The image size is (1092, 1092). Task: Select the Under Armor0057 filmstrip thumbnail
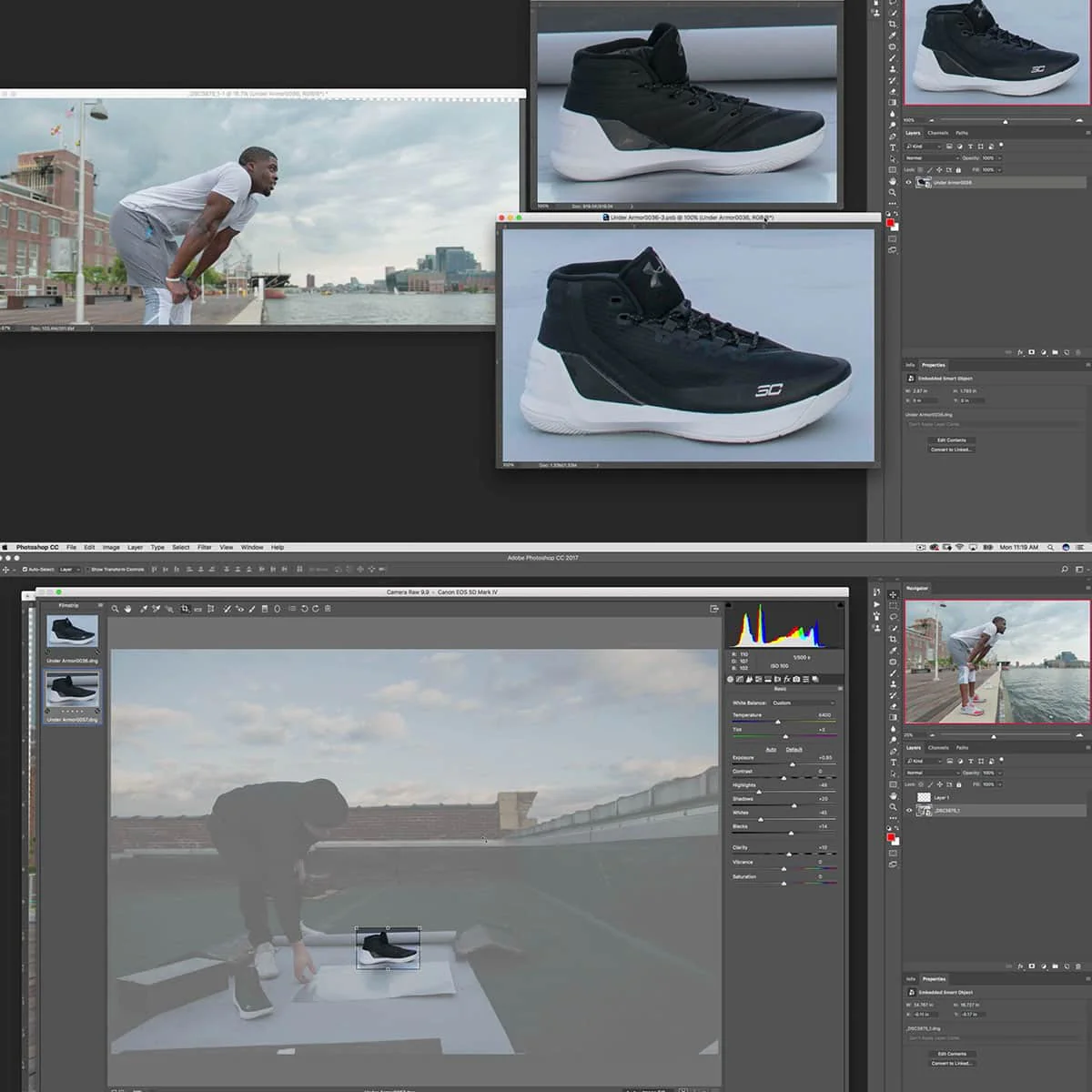pyautogui.click(x=73, y=690)
